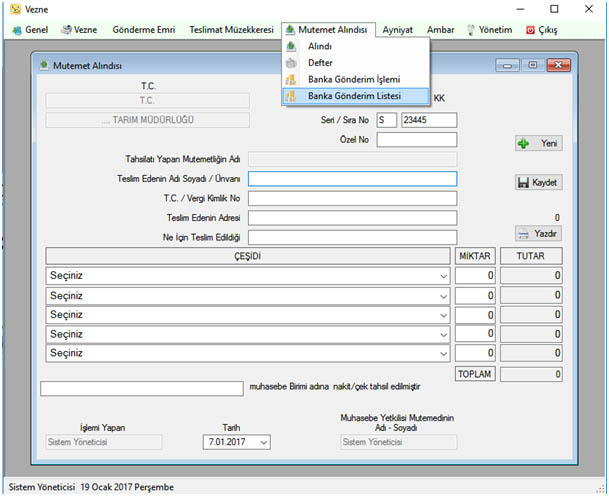
Task: Click the Yeni button
Action: point(539,143)
